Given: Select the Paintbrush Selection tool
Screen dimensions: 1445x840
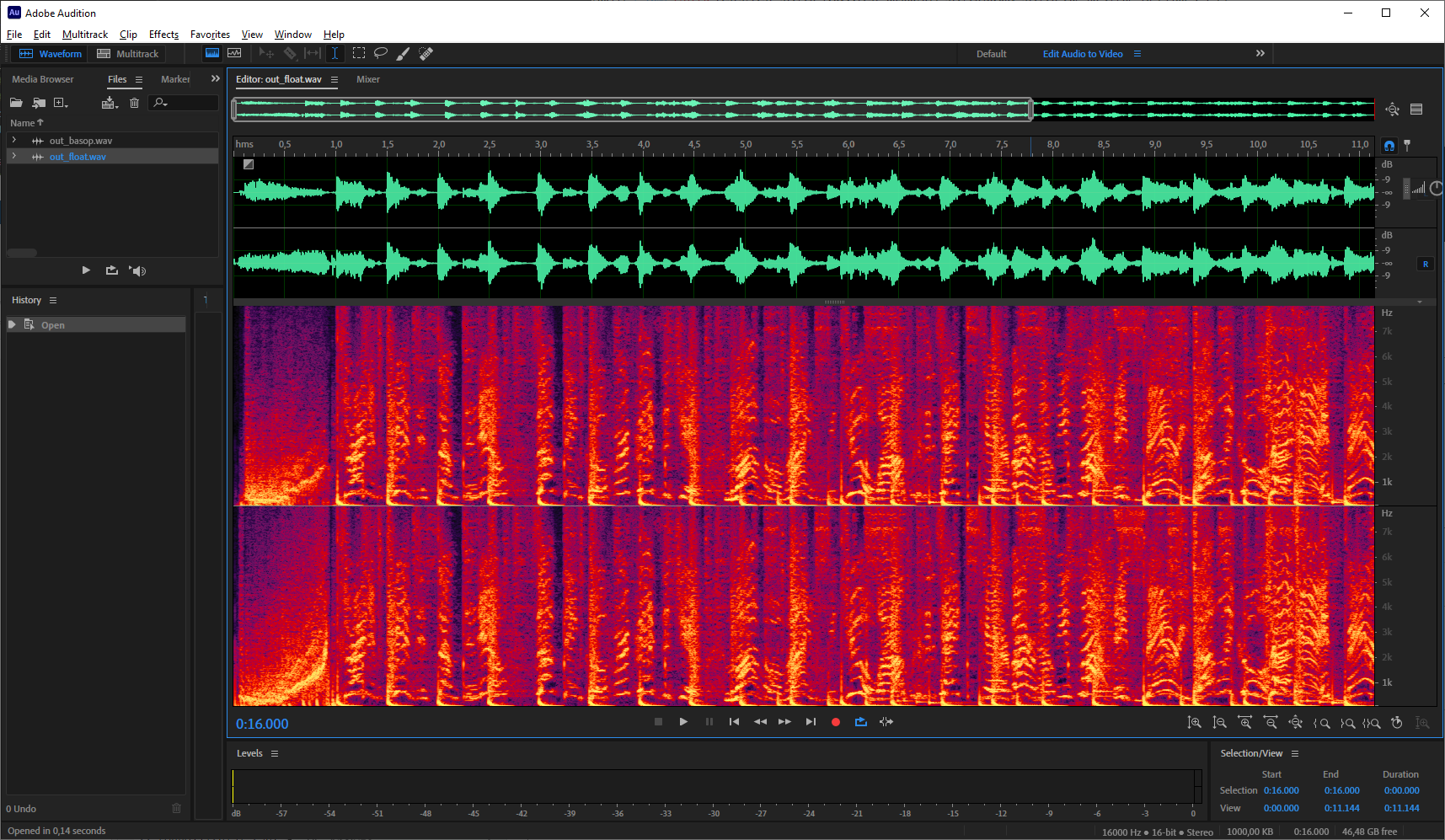Looking at the screenshot, I should coord(404,53).
